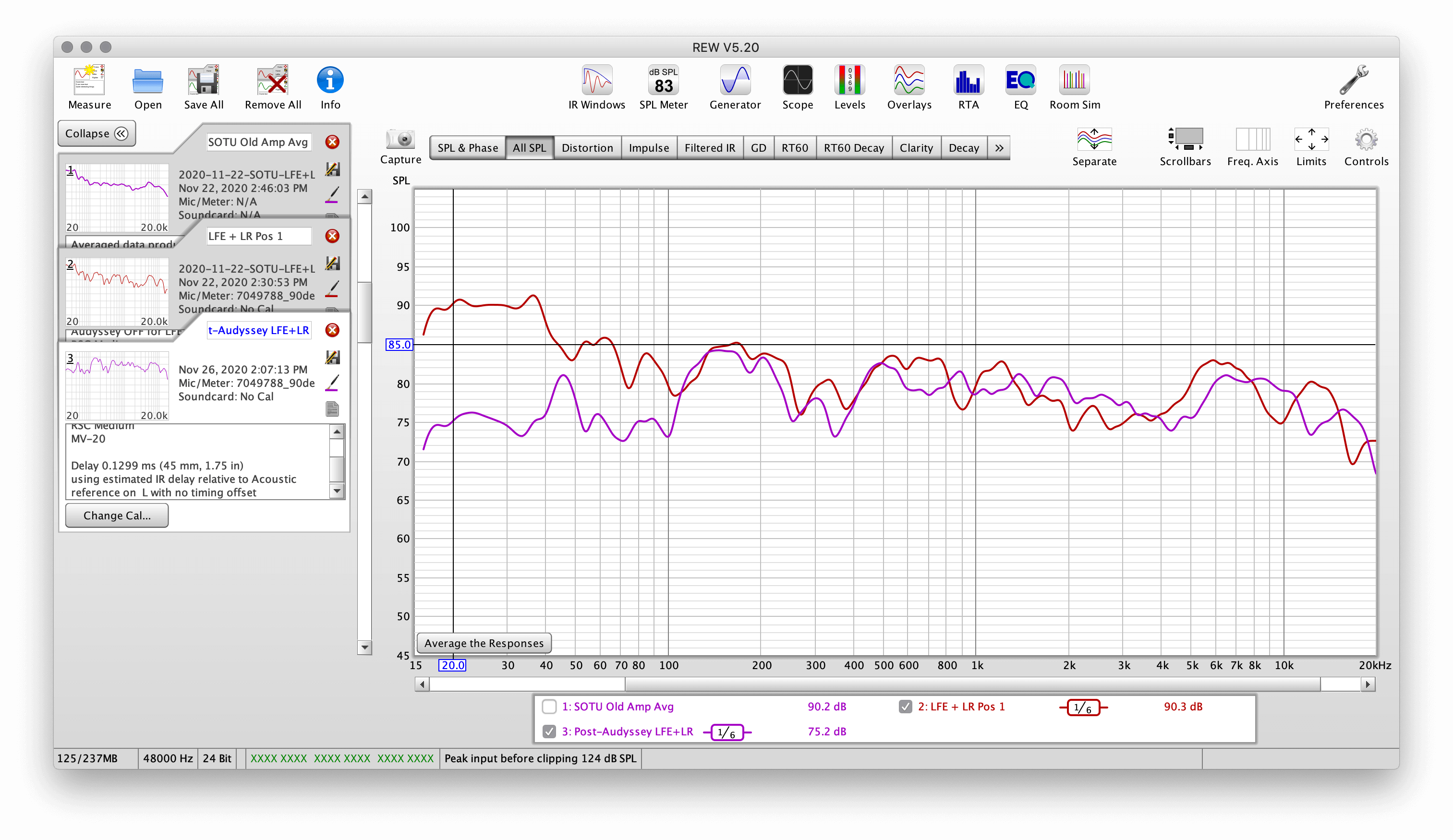The width and height of the screenshot is (1453, 840).
Task: Open the RT60 Decay tab
Action: (853, 147)
